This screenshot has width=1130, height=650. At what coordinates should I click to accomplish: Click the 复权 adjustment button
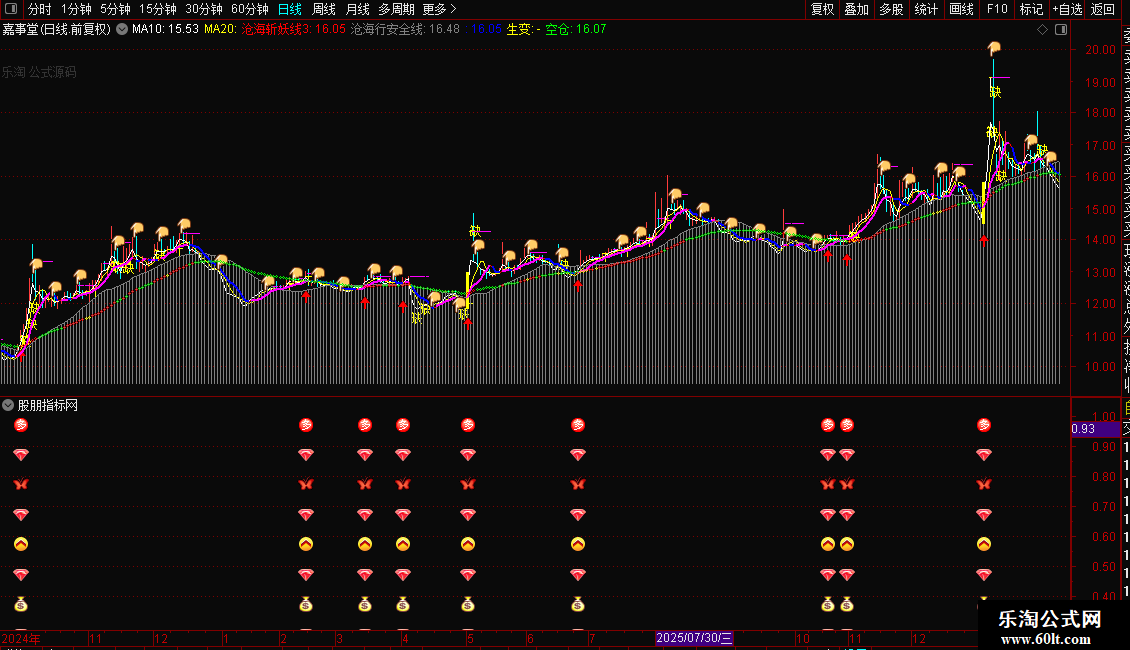coord(822,9)
